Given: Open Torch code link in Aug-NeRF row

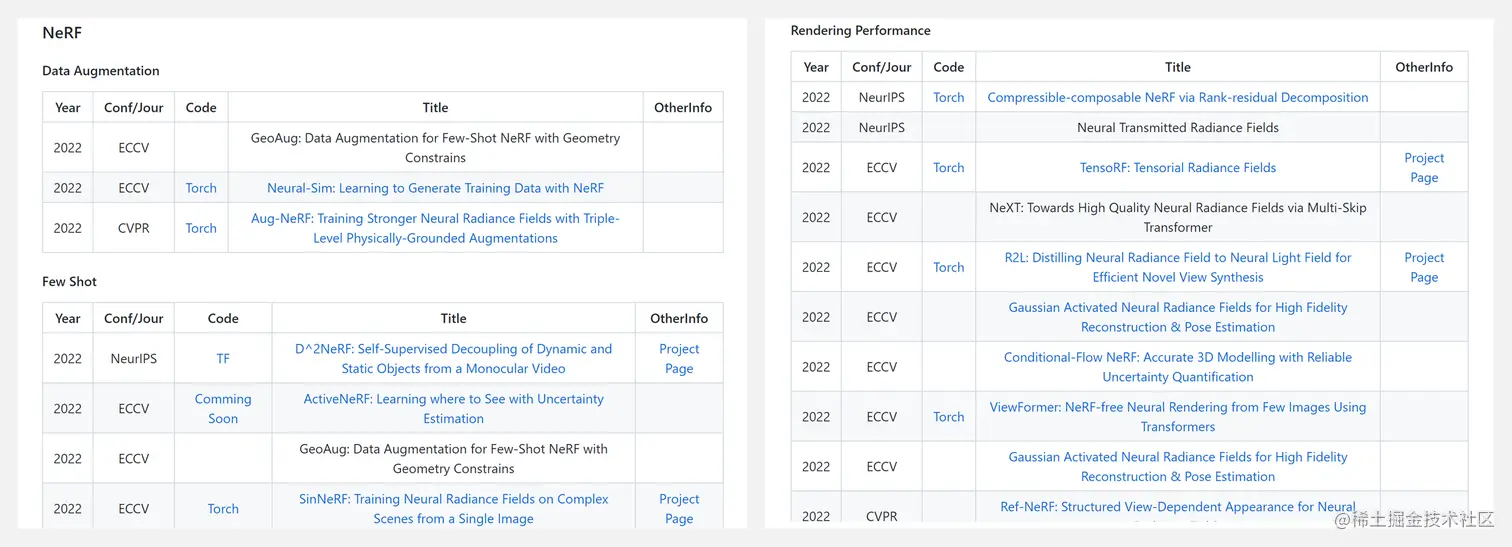Looking at the screenshot, I should (201, 228).
